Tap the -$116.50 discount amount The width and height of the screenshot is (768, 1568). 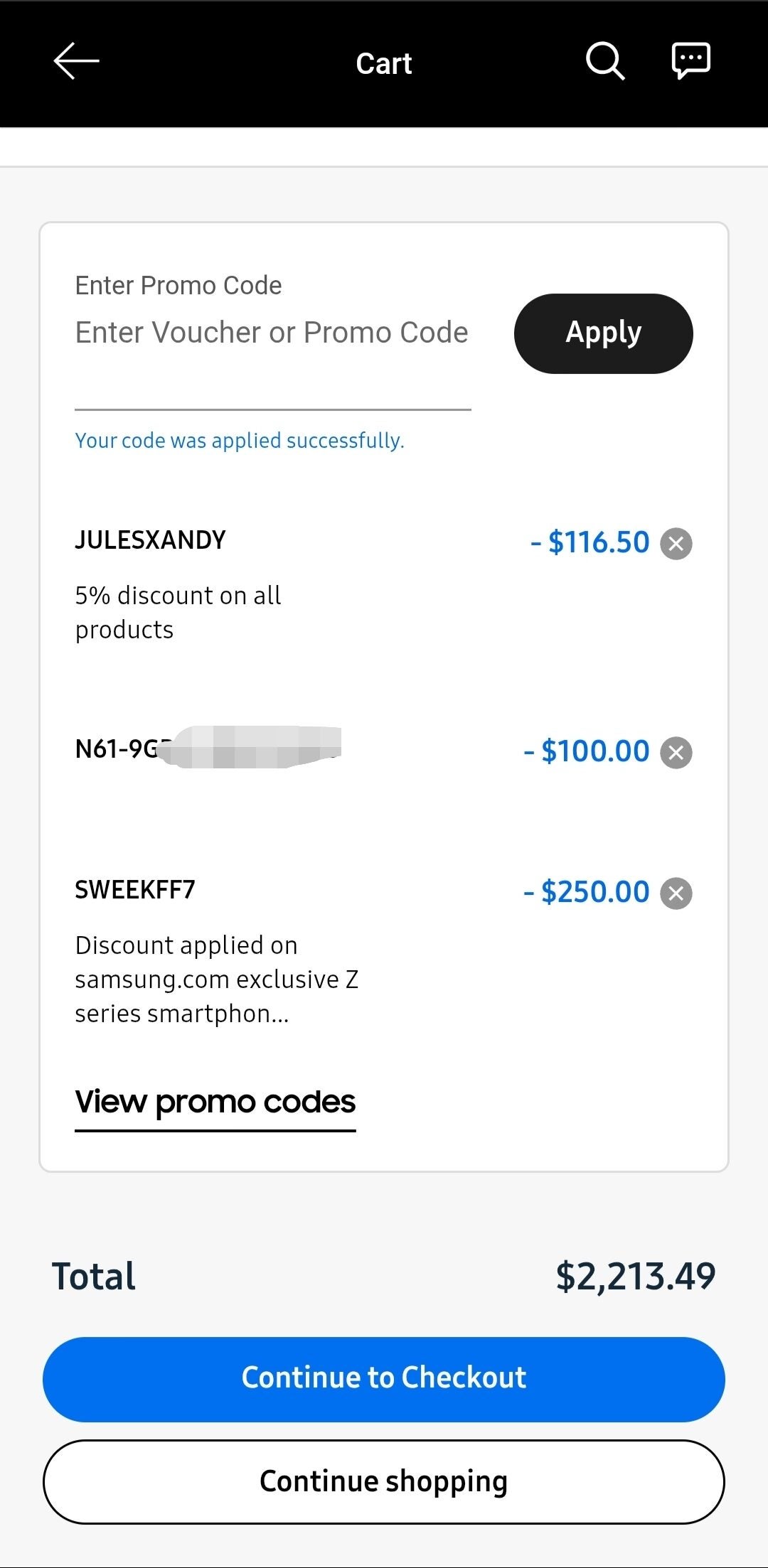pos(590,543)
